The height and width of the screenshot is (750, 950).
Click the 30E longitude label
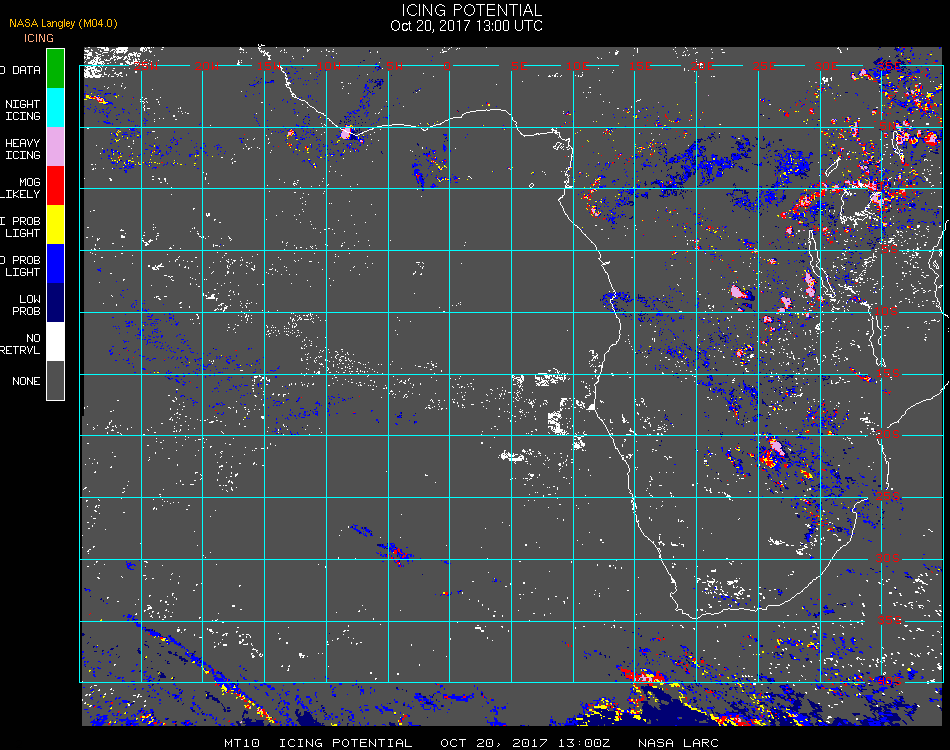tap(826, 66)
